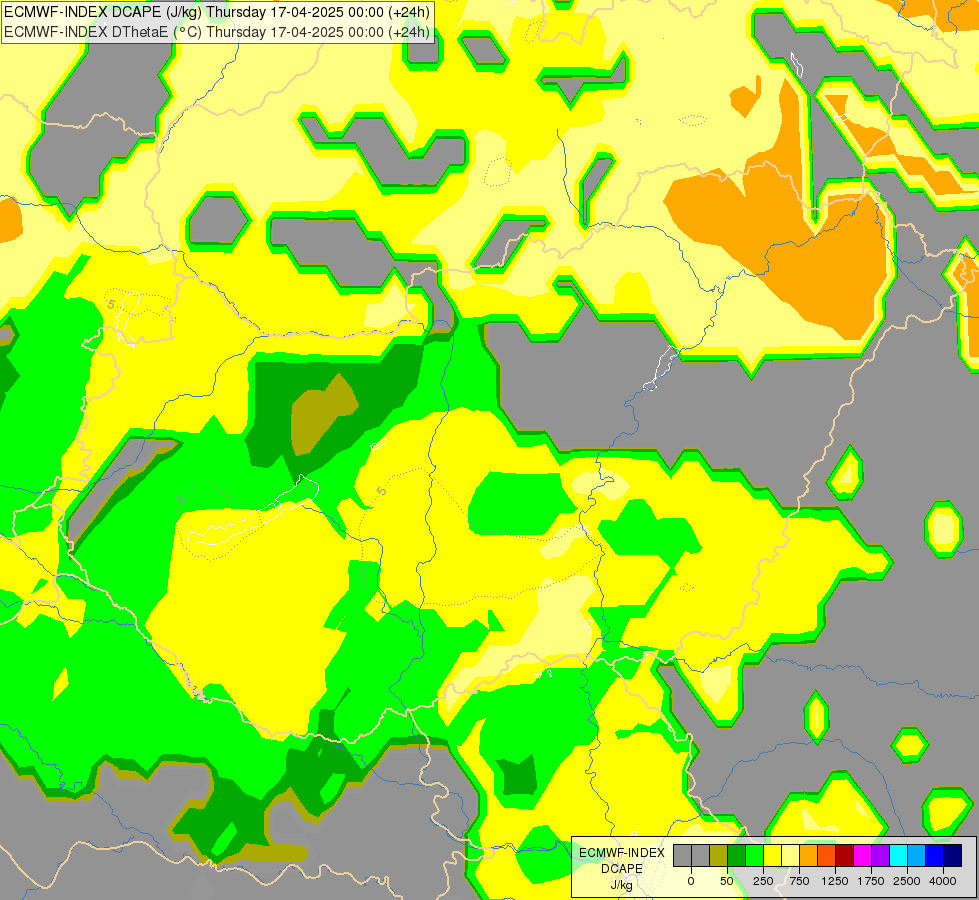979x900 pixels.
Task: Click the purple legend swatch
Action: coord(880,856)
